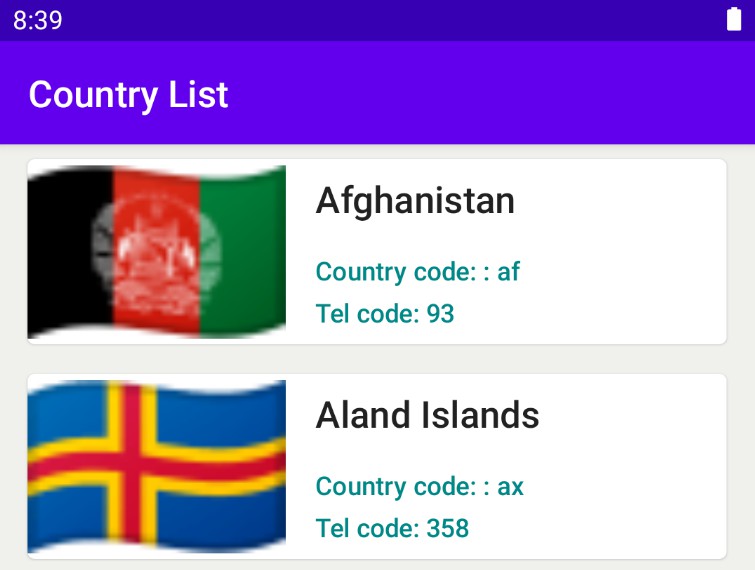The width and height of the screenshot is (755, 570).
Task: Click Aland Islands' 'Country code: : ax' text
Action: coord(419,486)
